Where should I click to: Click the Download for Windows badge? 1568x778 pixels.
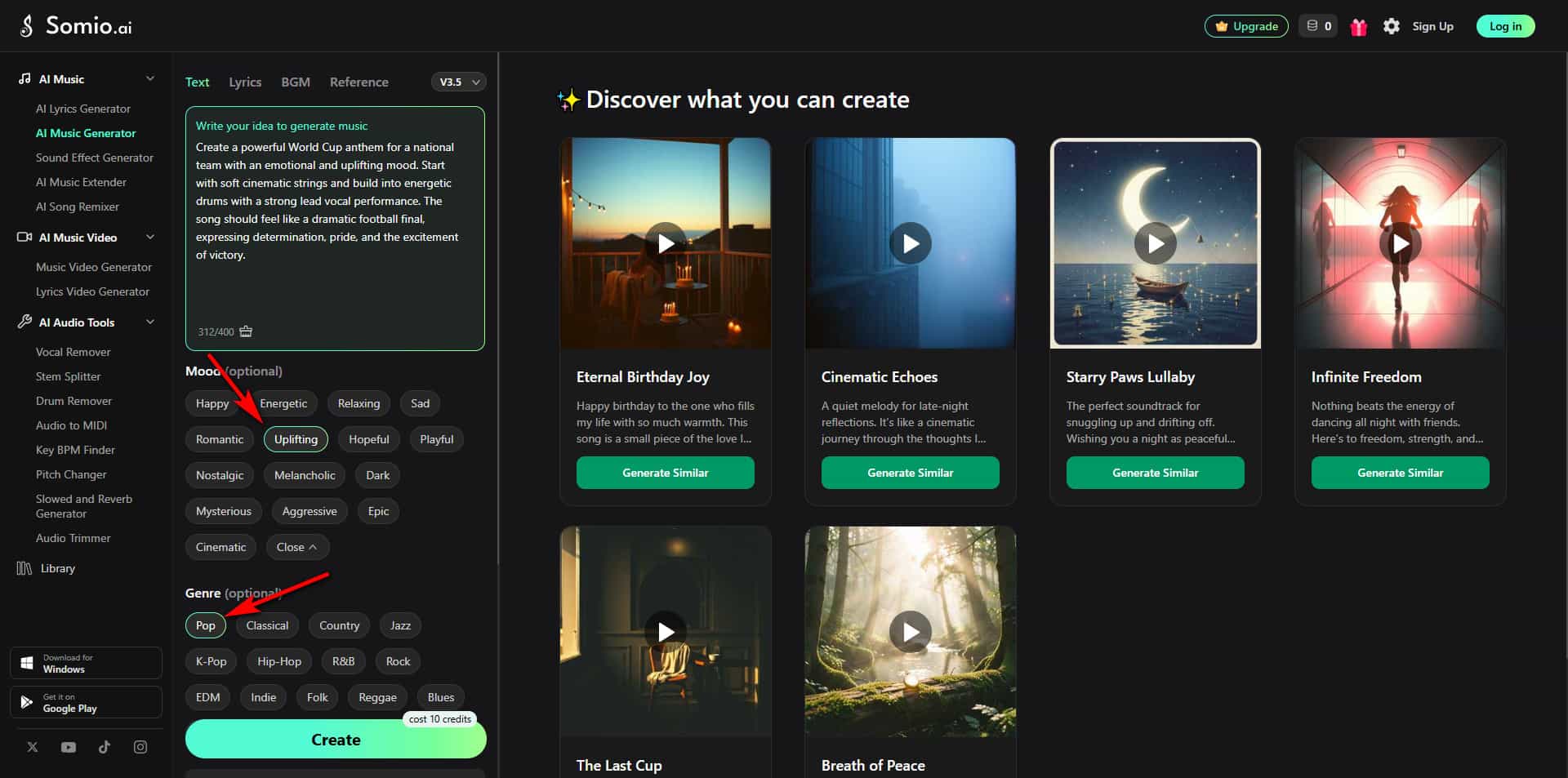pyautogui.click(x=86, y=663)
